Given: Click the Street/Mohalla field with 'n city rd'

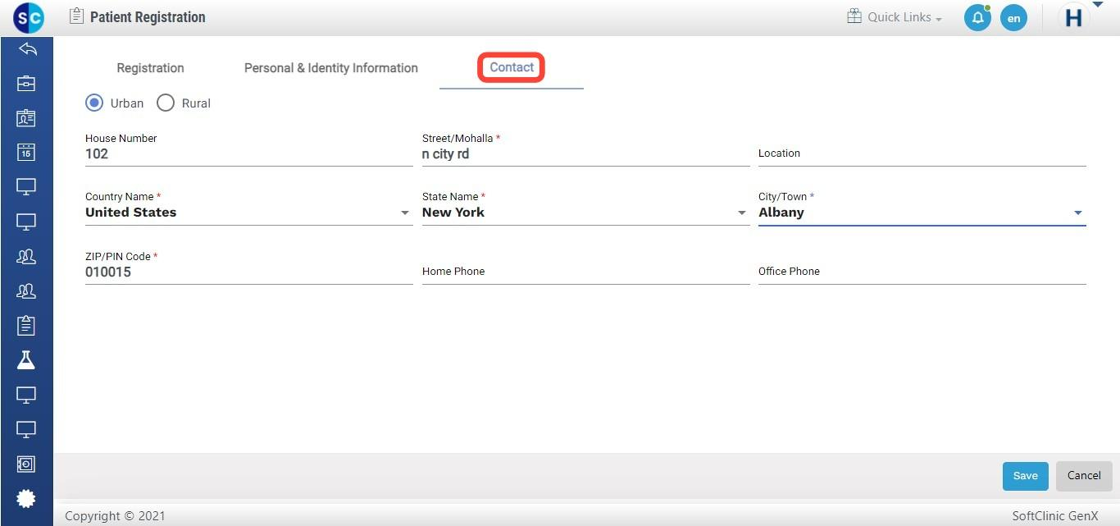Looking at the screenshot, I should coord(586,154).
